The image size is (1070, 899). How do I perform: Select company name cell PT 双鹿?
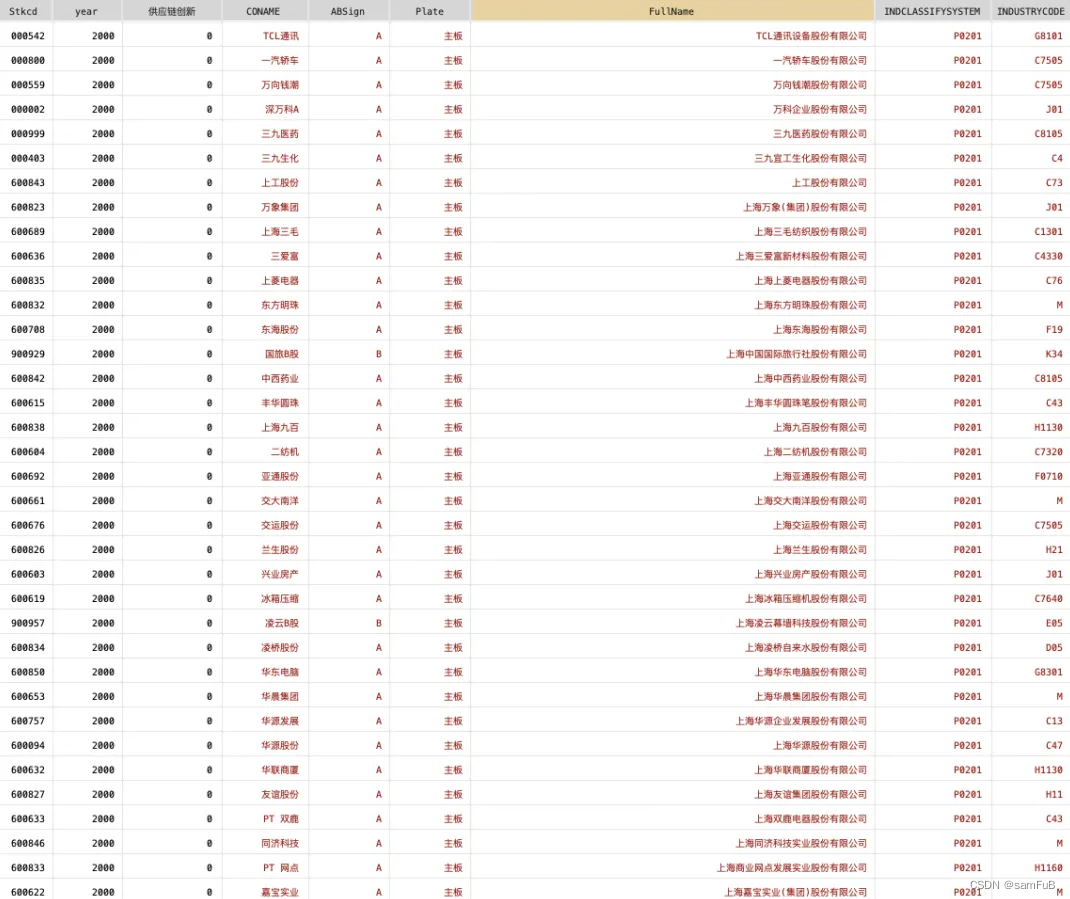click(x=281, y=818)
